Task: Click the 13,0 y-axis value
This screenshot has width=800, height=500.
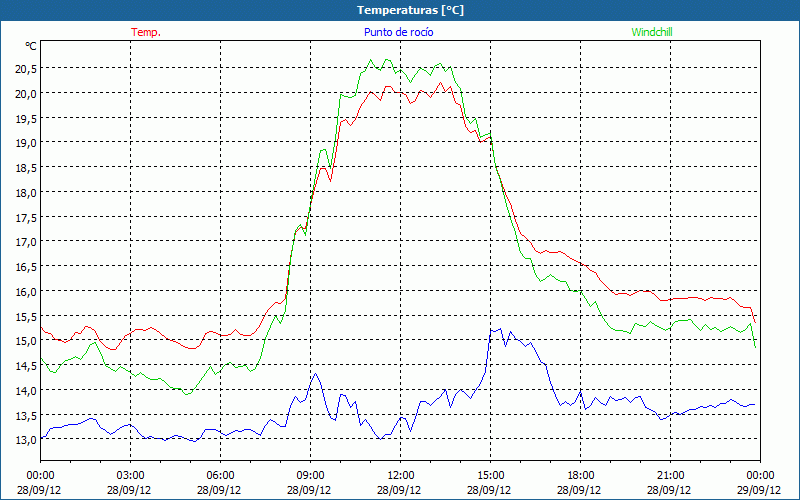Action: [26, 441]
